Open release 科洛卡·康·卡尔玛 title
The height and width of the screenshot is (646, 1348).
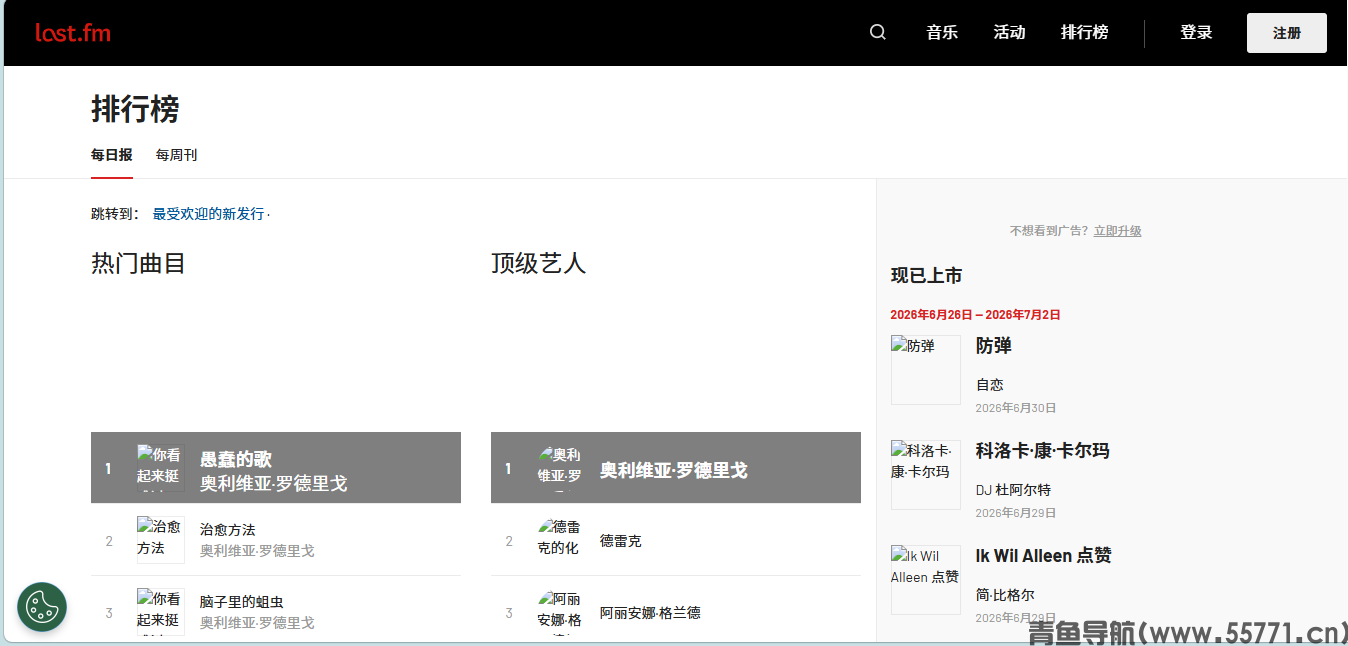click(1043, 451)
